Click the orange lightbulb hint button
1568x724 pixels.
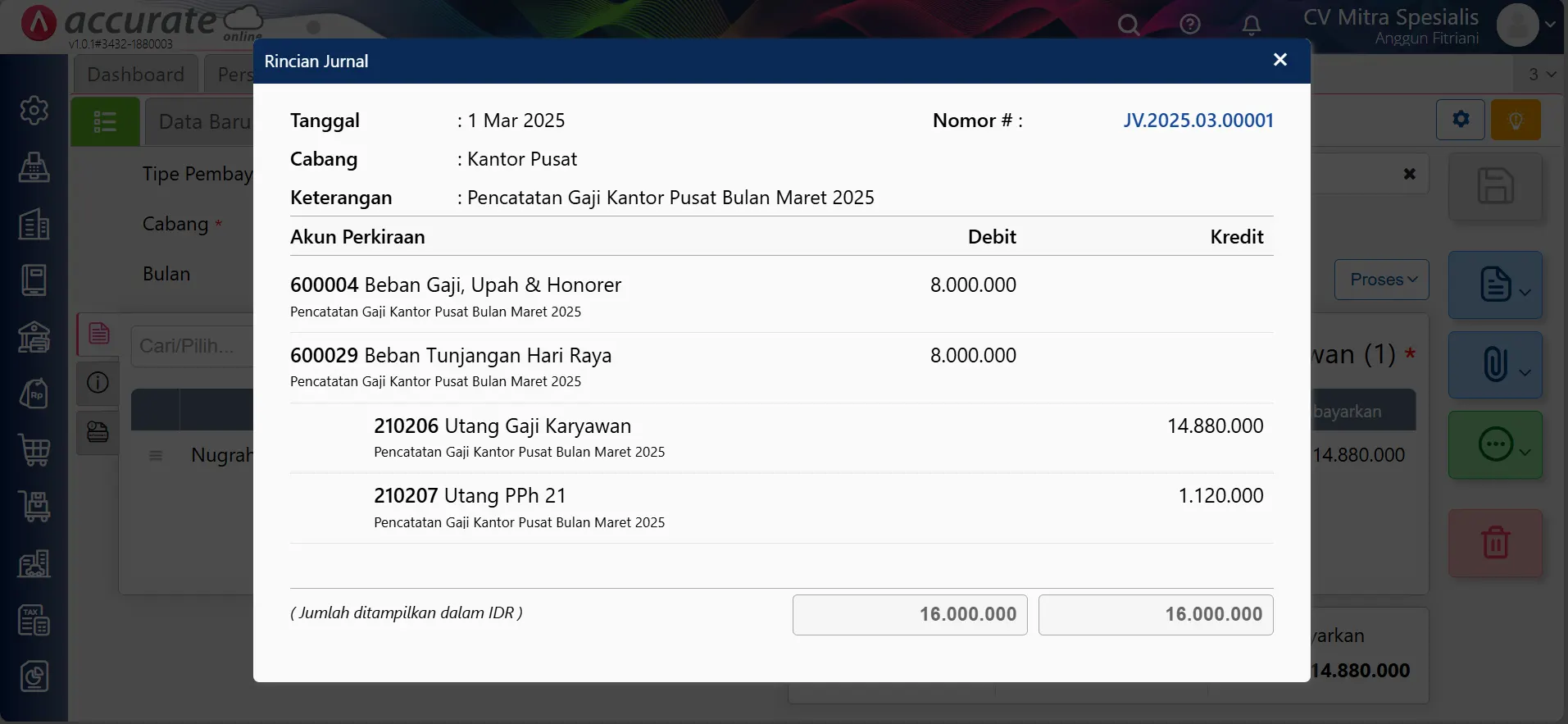click(x=1516, y=120)
